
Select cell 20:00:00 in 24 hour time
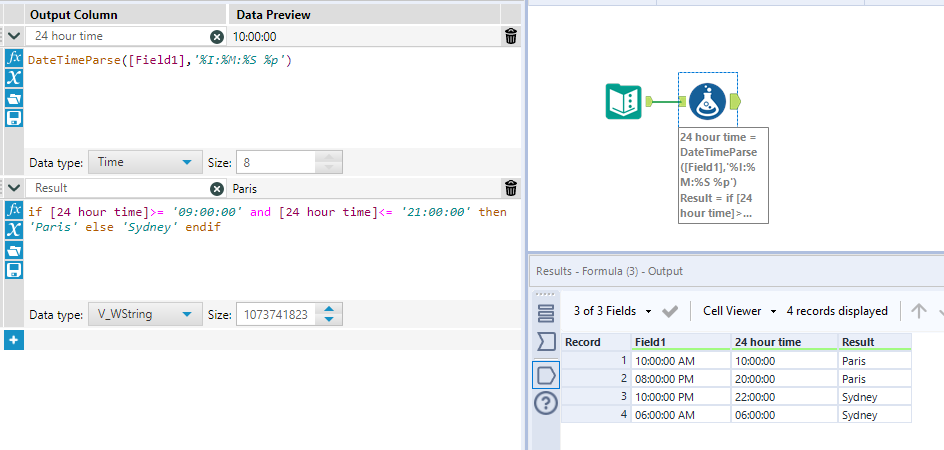pos(784,379)
